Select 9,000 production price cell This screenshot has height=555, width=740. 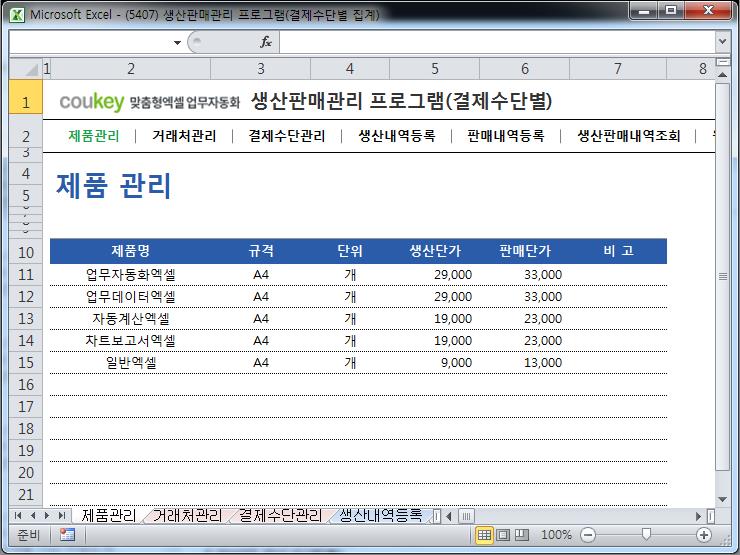point(435,363)
